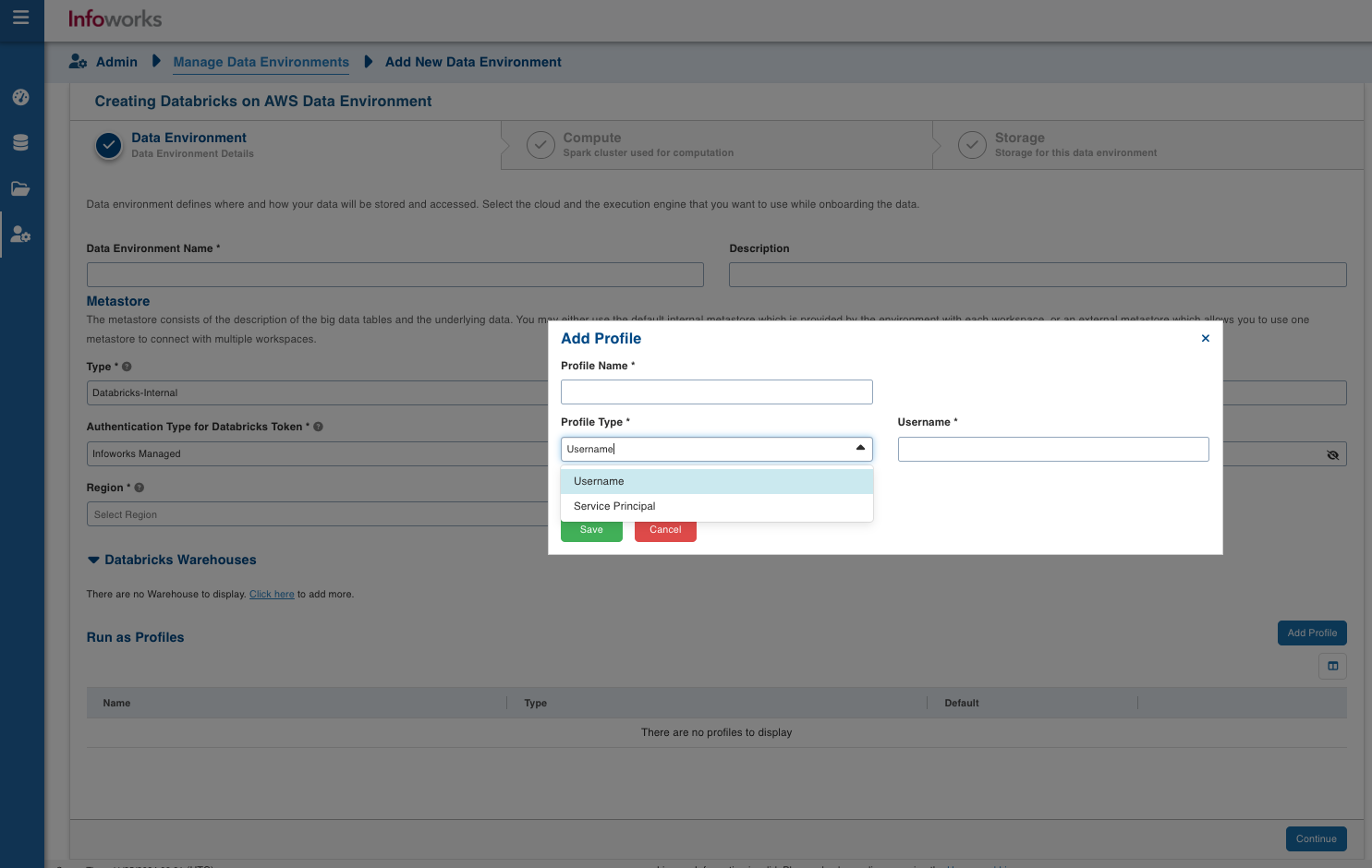Open the admin user-gear sidebar icon

click(x=20, y=235)
